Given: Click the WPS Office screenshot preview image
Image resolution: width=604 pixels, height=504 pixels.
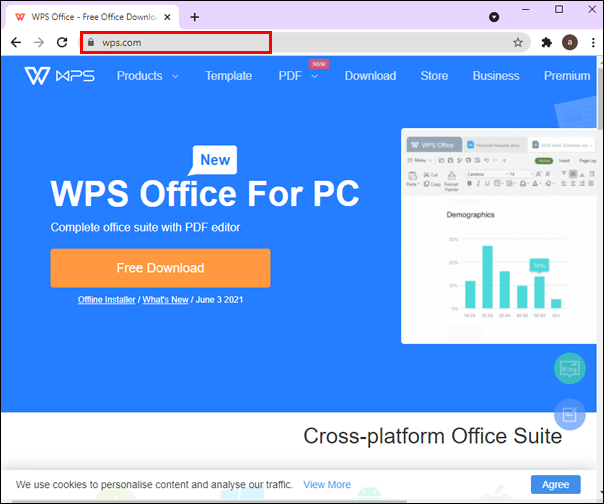Looking at the screenshot, I should (499, 236).
